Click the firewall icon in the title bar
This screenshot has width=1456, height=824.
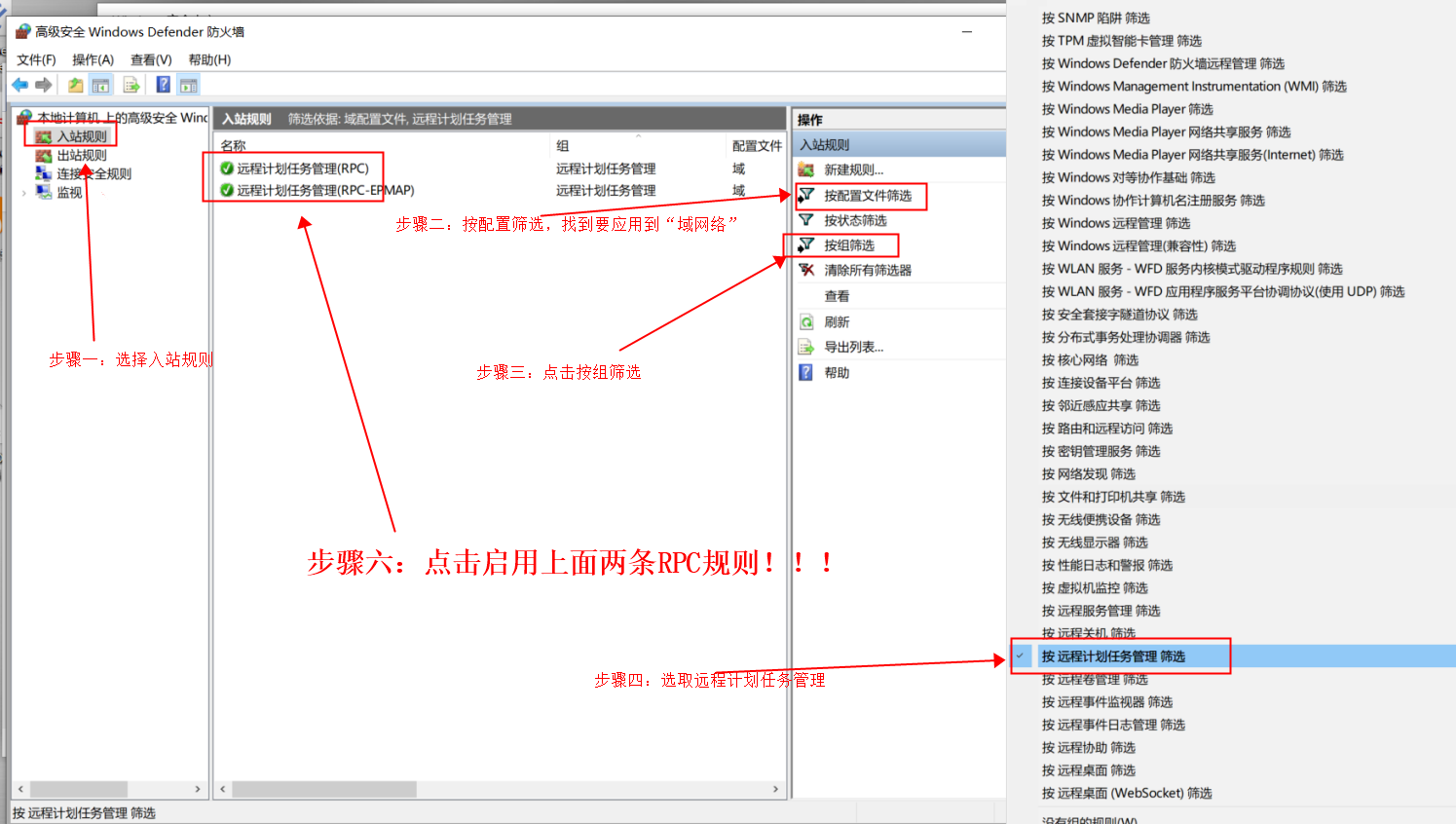[23, 31]
